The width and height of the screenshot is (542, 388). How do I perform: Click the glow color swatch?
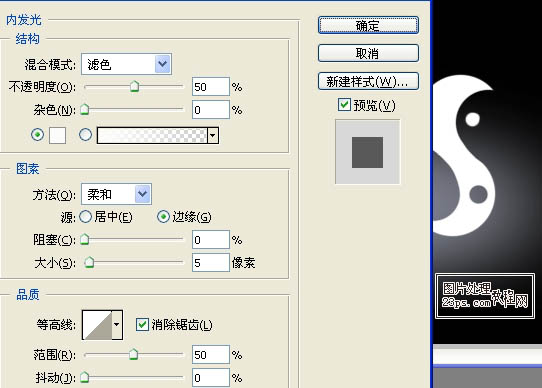pos(57,135)
